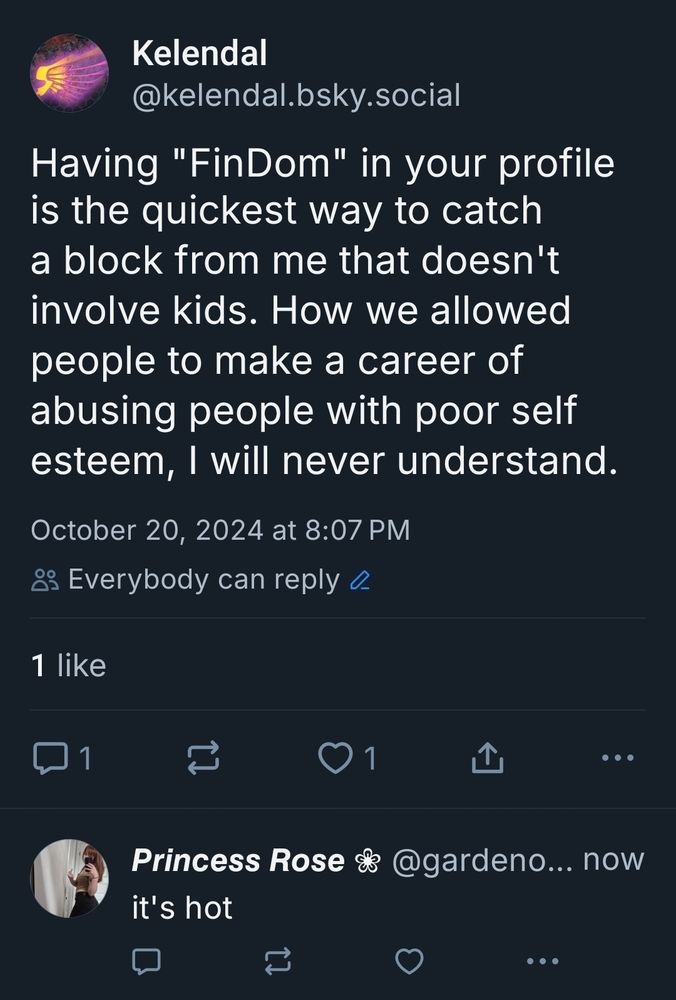
Task: Open the October 20, 2024 timestamp
Action: coord(220,530)
